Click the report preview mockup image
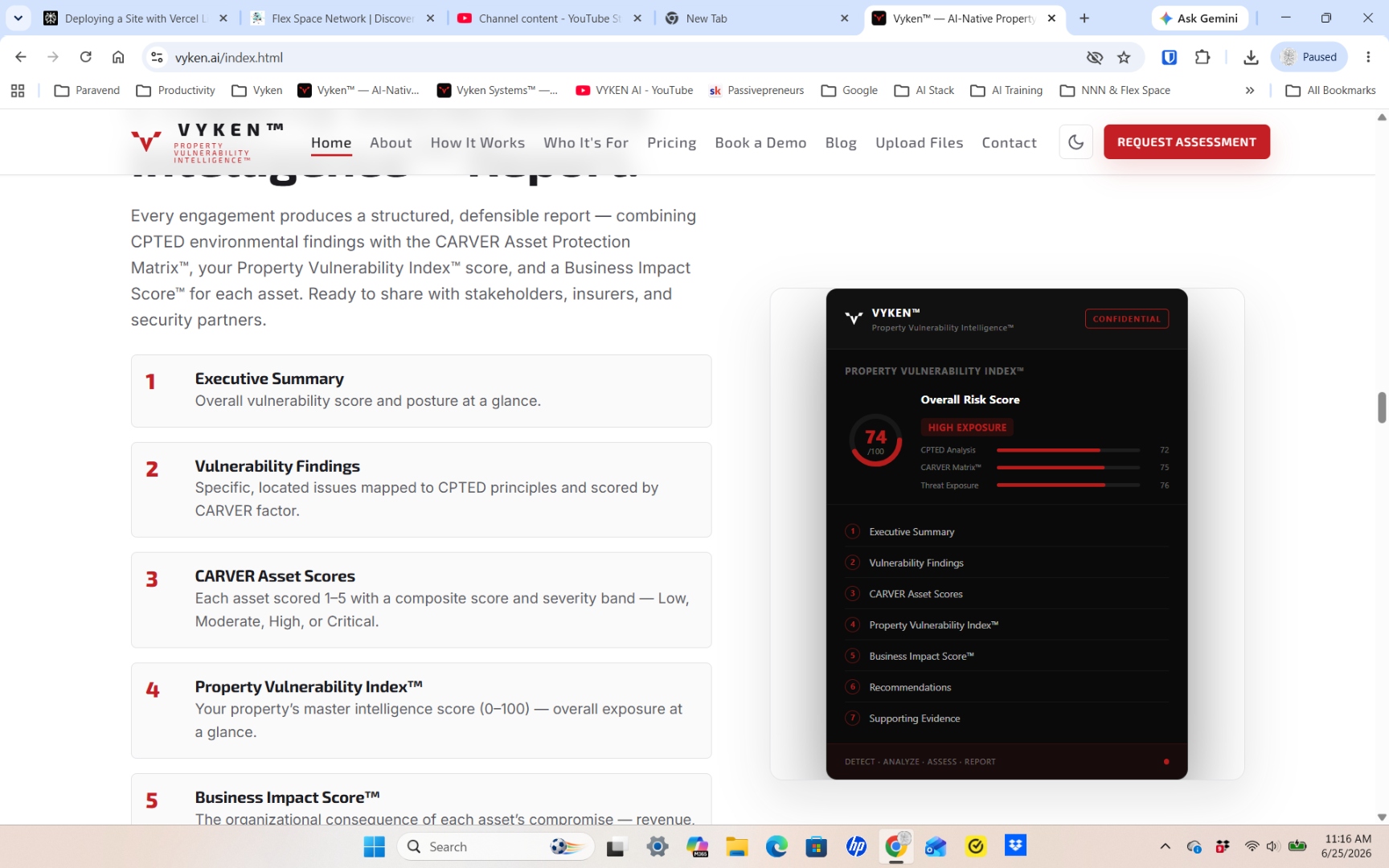1389x868 pixels. 1006,534
